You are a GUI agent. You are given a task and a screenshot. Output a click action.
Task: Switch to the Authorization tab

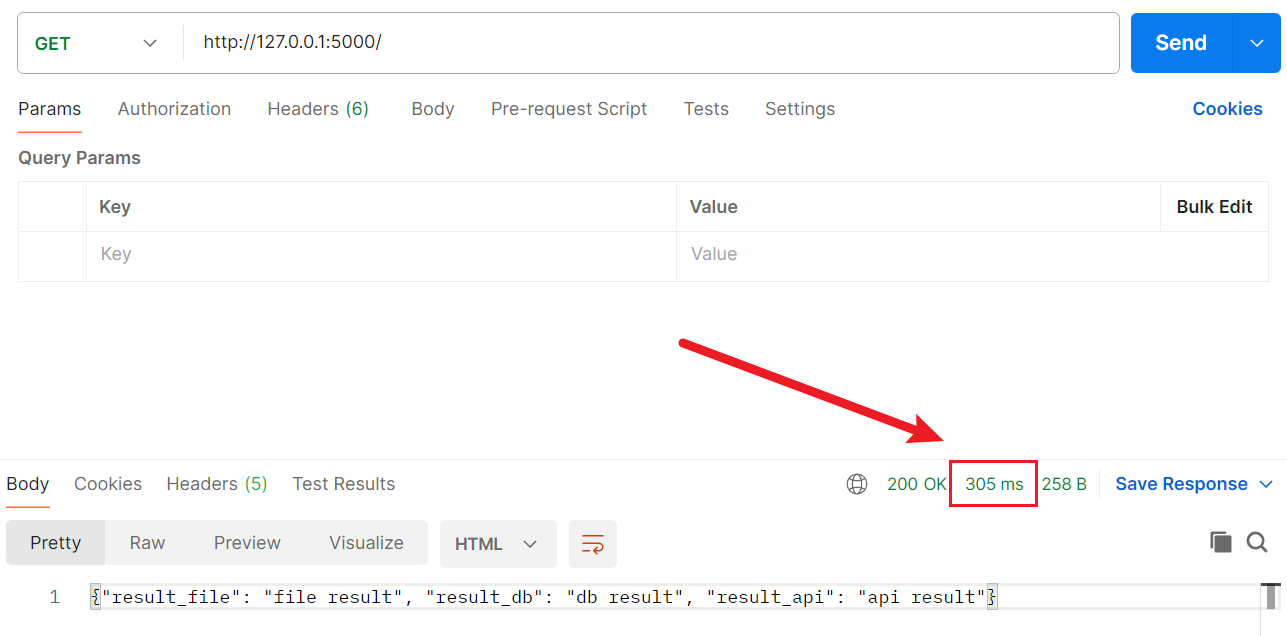(174, 109)
